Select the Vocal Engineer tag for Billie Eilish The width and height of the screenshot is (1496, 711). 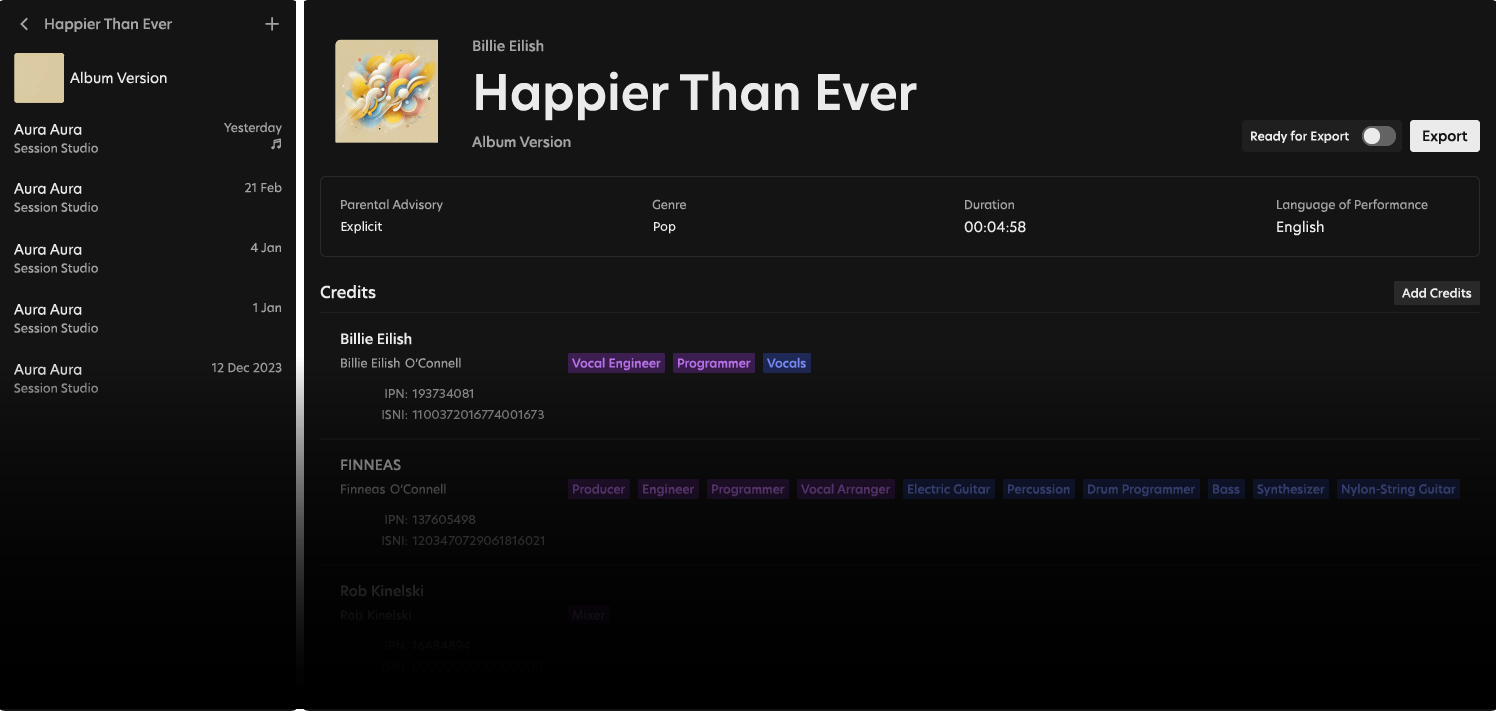[x=616, y=363]
